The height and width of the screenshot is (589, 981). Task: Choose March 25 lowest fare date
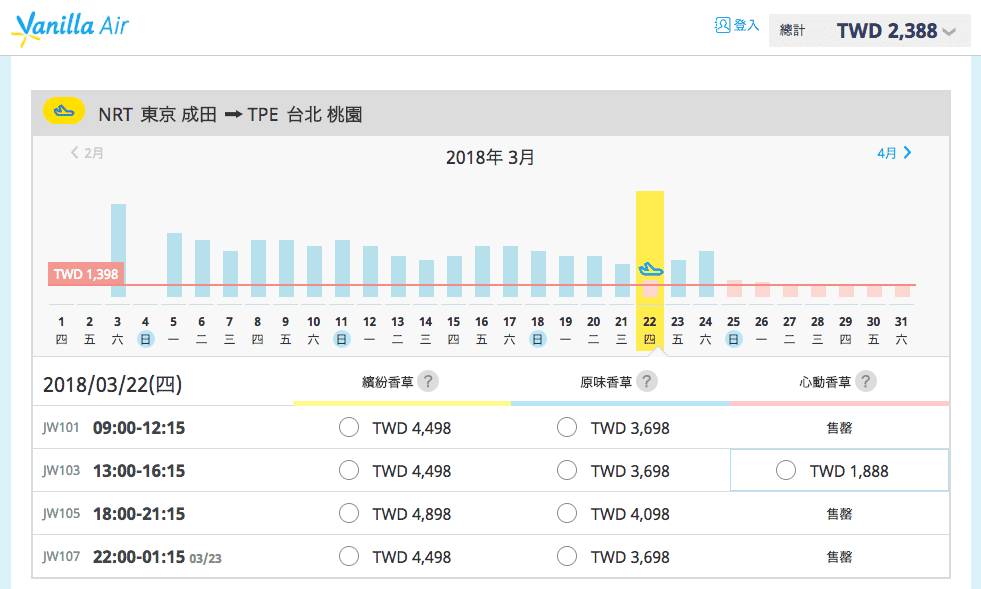point(734,330)
